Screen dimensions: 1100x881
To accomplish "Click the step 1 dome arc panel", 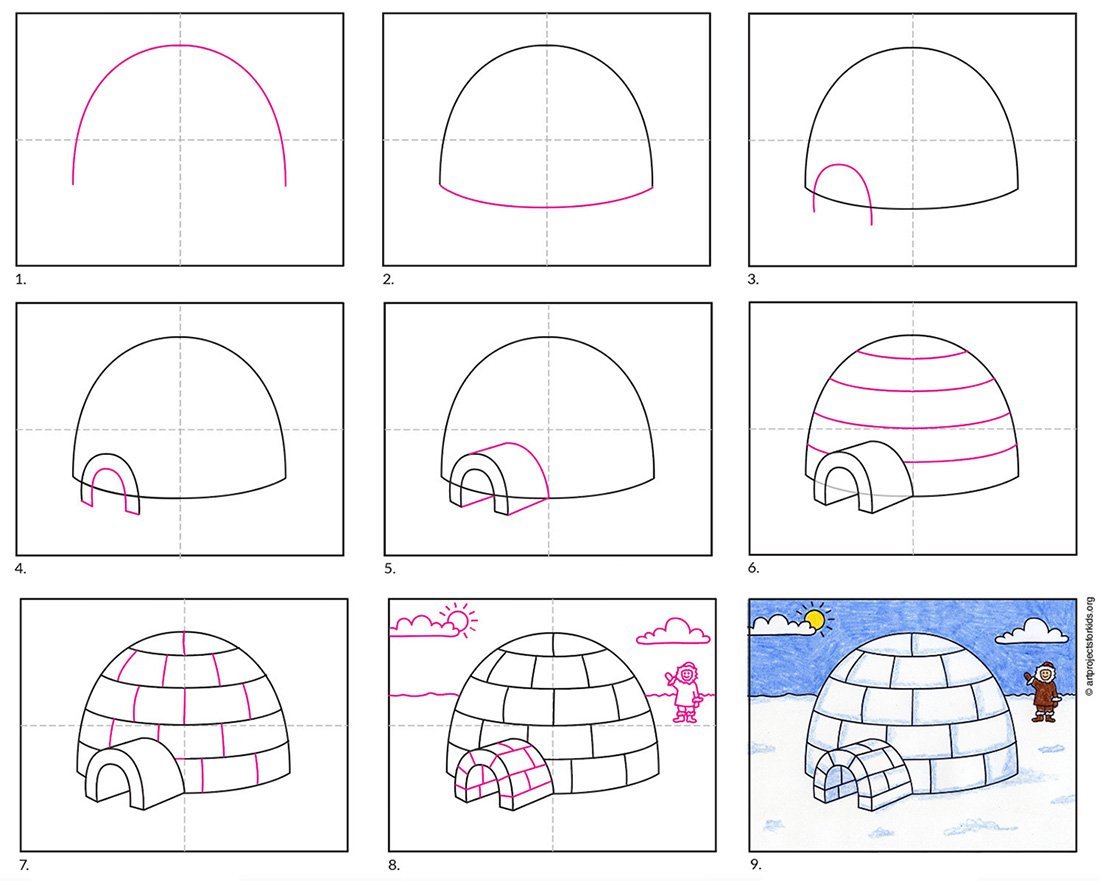I will (180, 139).
